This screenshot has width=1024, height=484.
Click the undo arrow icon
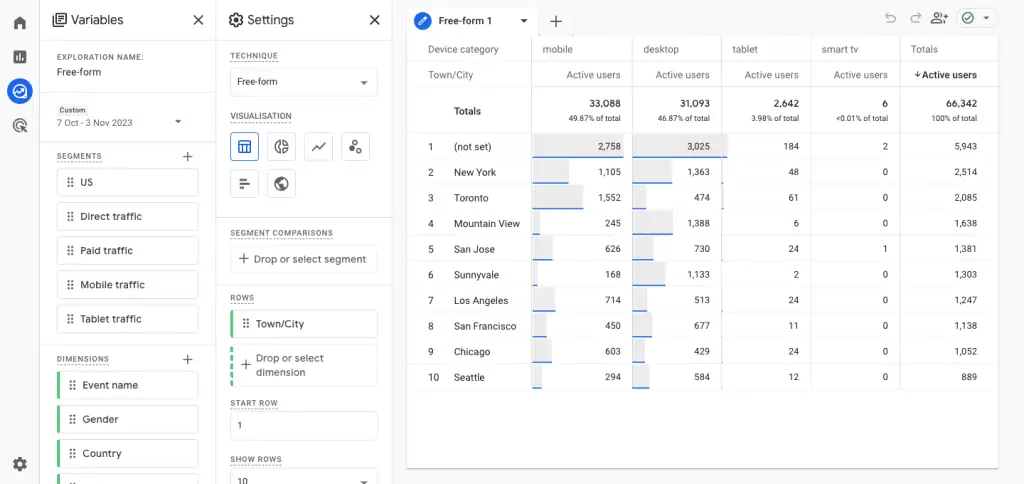[890, 18]
